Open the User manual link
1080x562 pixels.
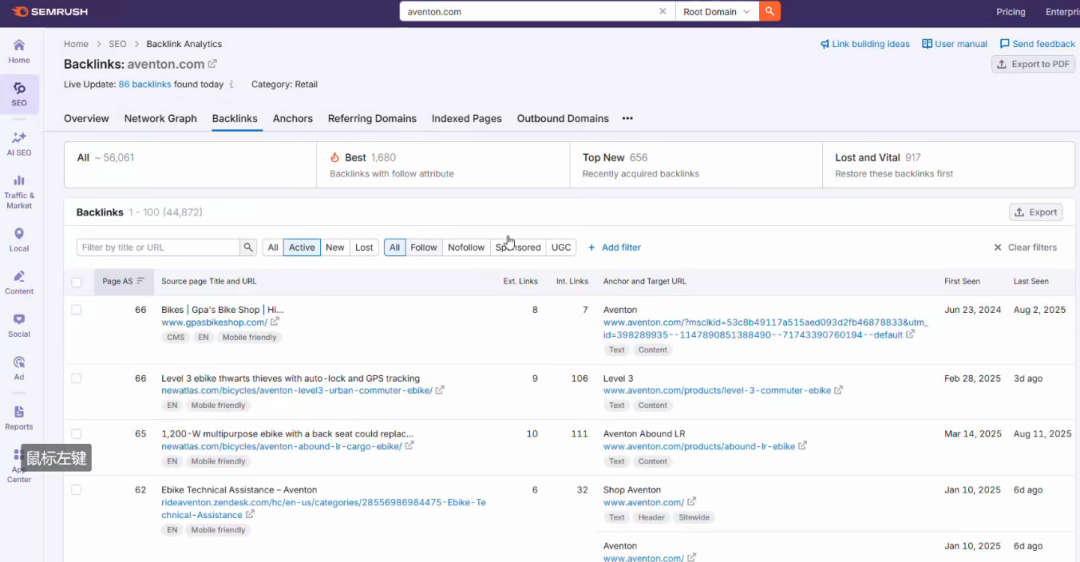click(x=955, y=43)
